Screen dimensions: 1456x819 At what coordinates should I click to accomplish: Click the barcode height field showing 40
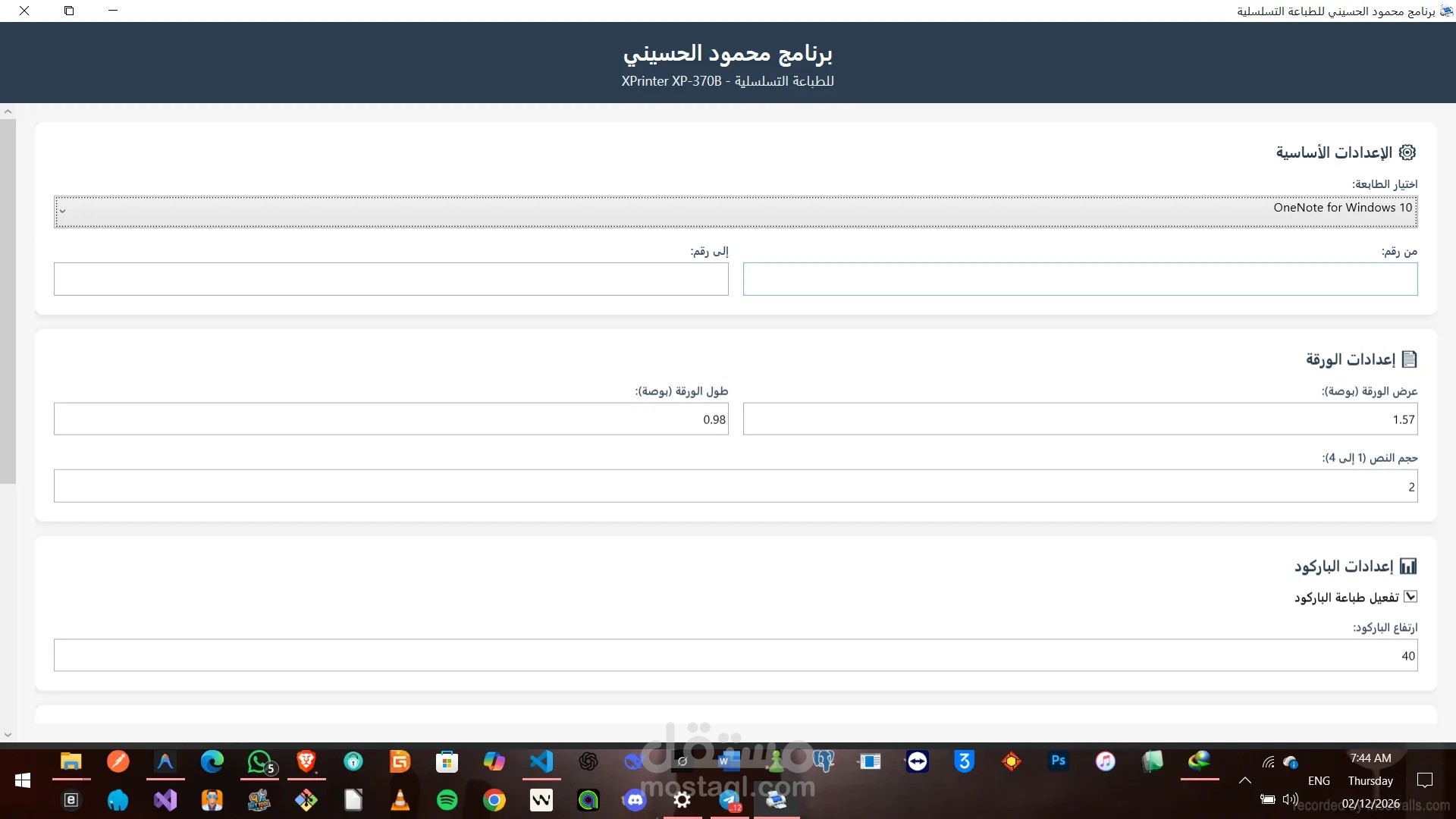736,655
